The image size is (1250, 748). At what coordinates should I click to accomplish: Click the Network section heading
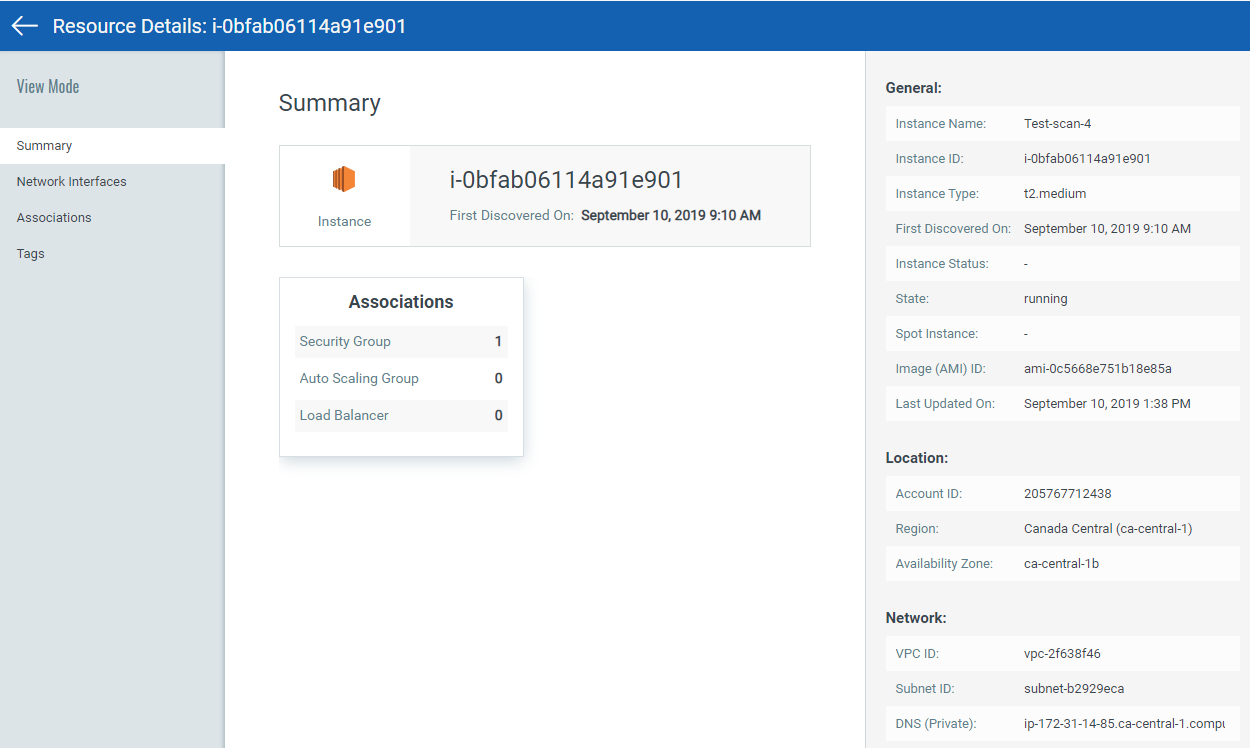point(916,618)
